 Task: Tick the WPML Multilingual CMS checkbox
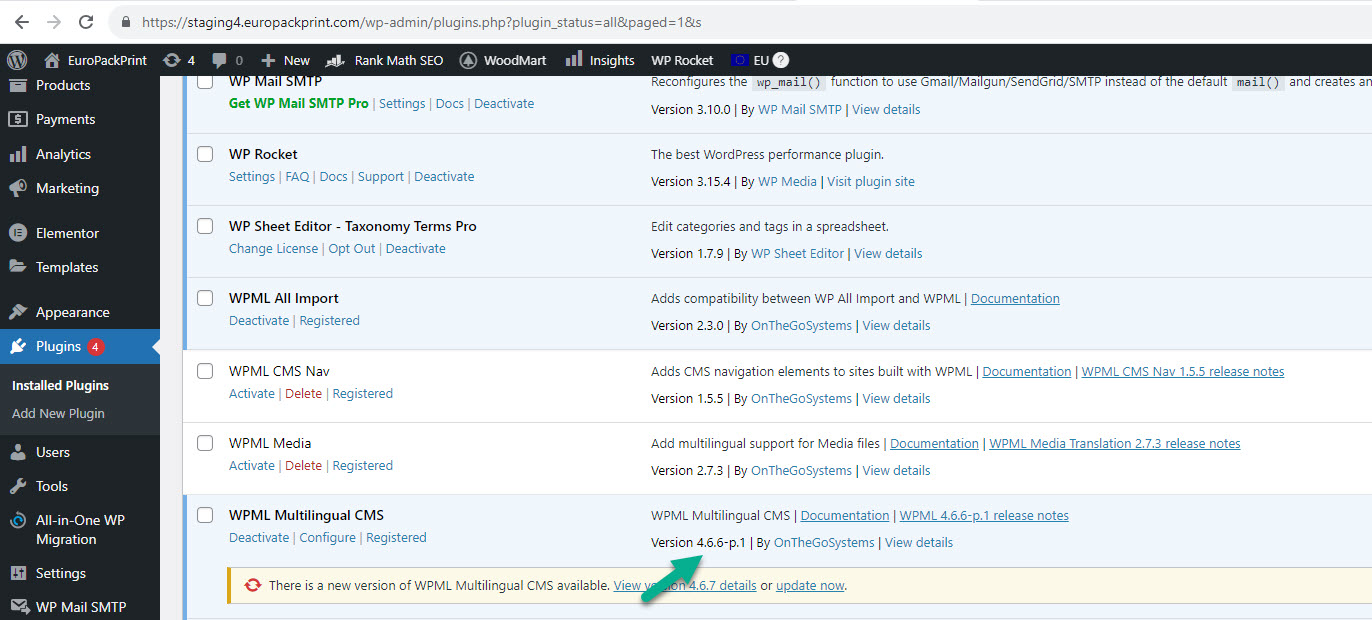pos(205,515)
